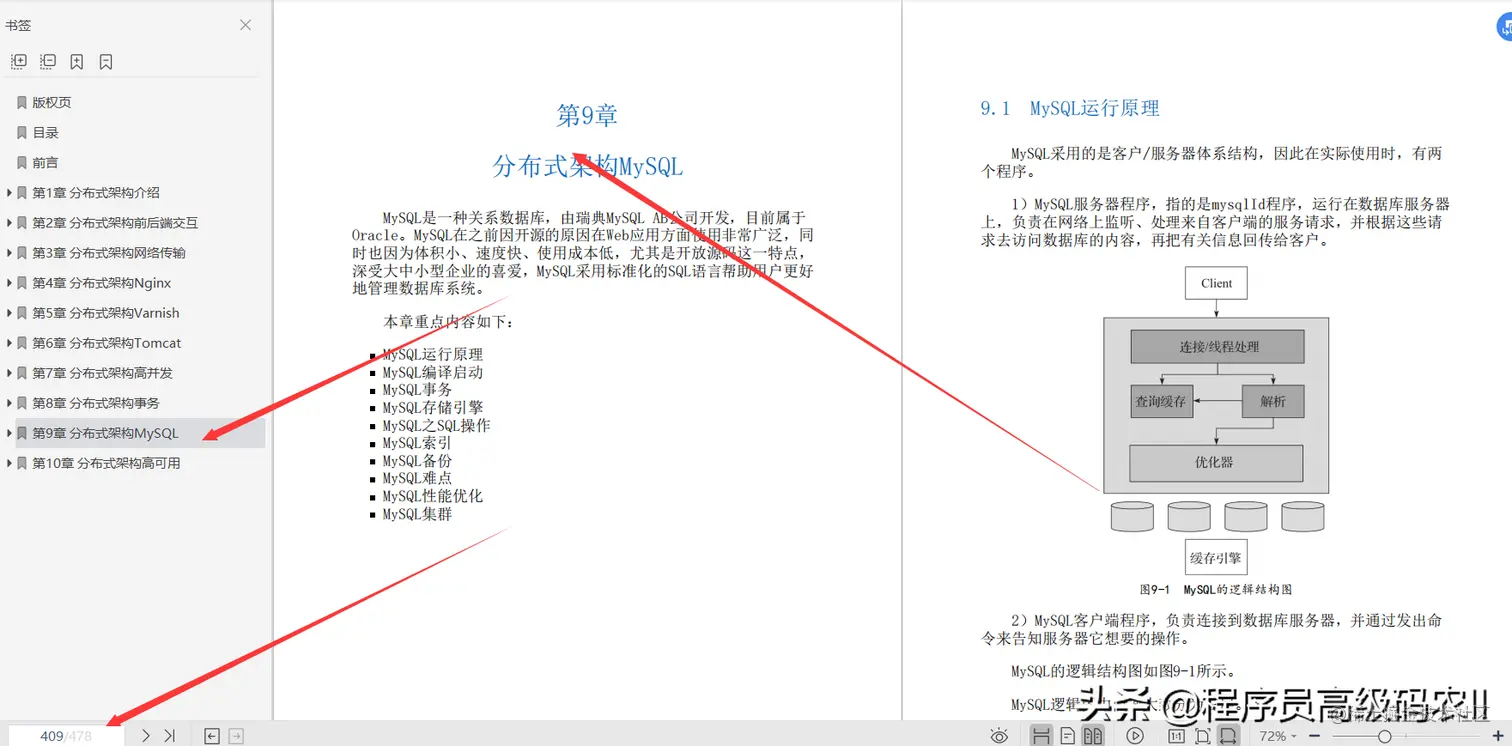Switch to single page view
Image resolution: width=1512 pixels, height=746 pixels.
1068,736
